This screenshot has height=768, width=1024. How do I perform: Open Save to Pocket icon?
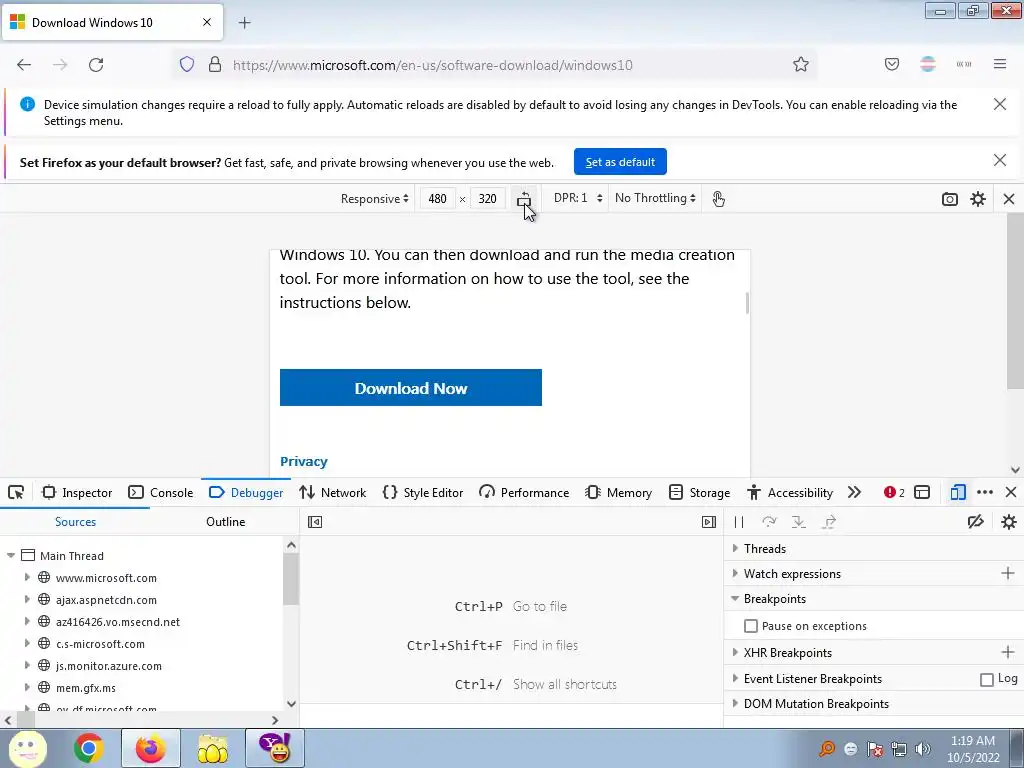tap(891, 65)
